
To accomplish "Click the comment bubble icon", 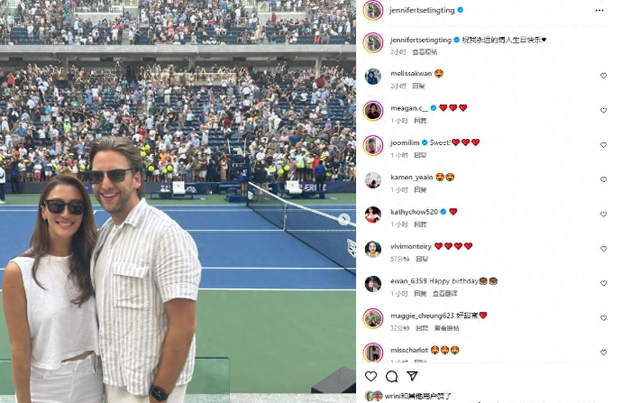I will click(392, 376).
